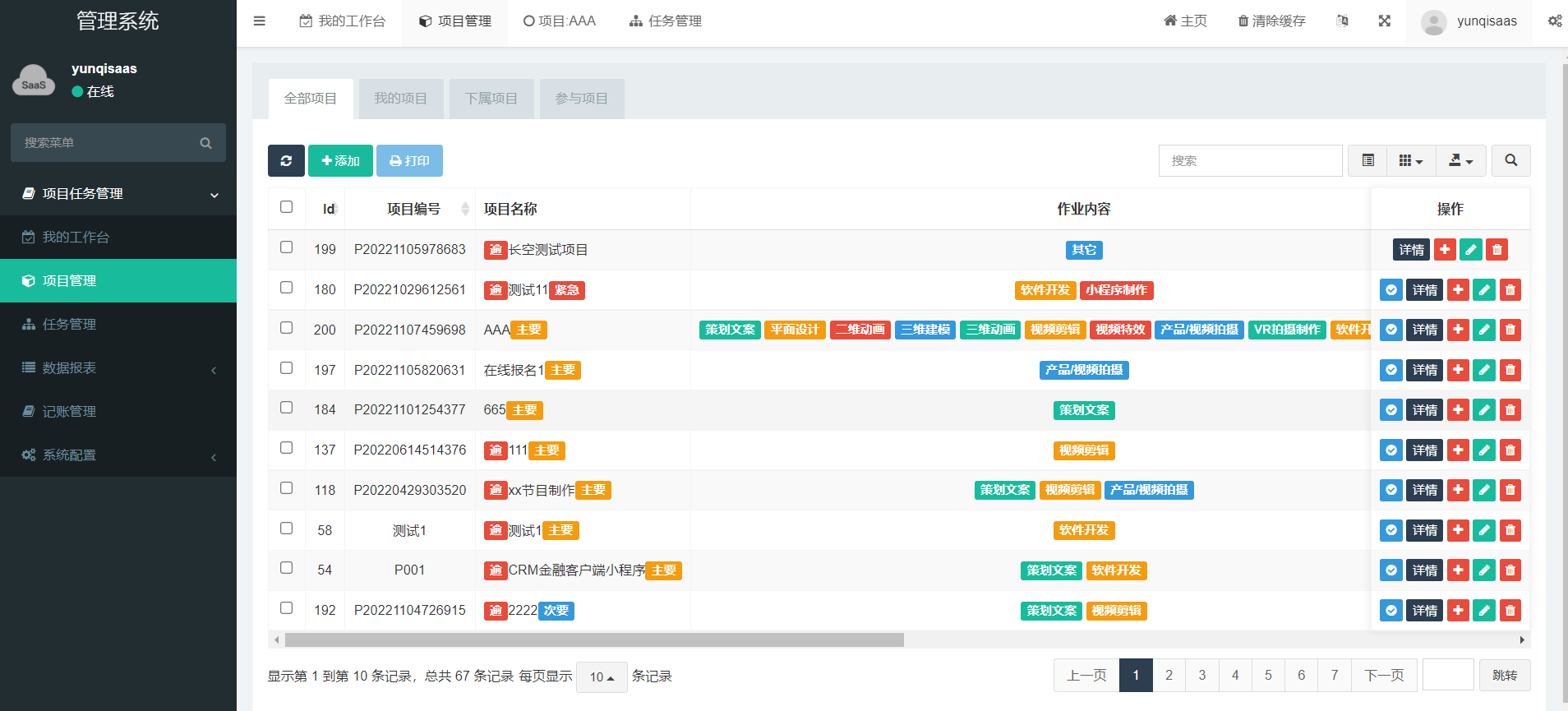Open the language switch icon in header

tap(1342, 21)
